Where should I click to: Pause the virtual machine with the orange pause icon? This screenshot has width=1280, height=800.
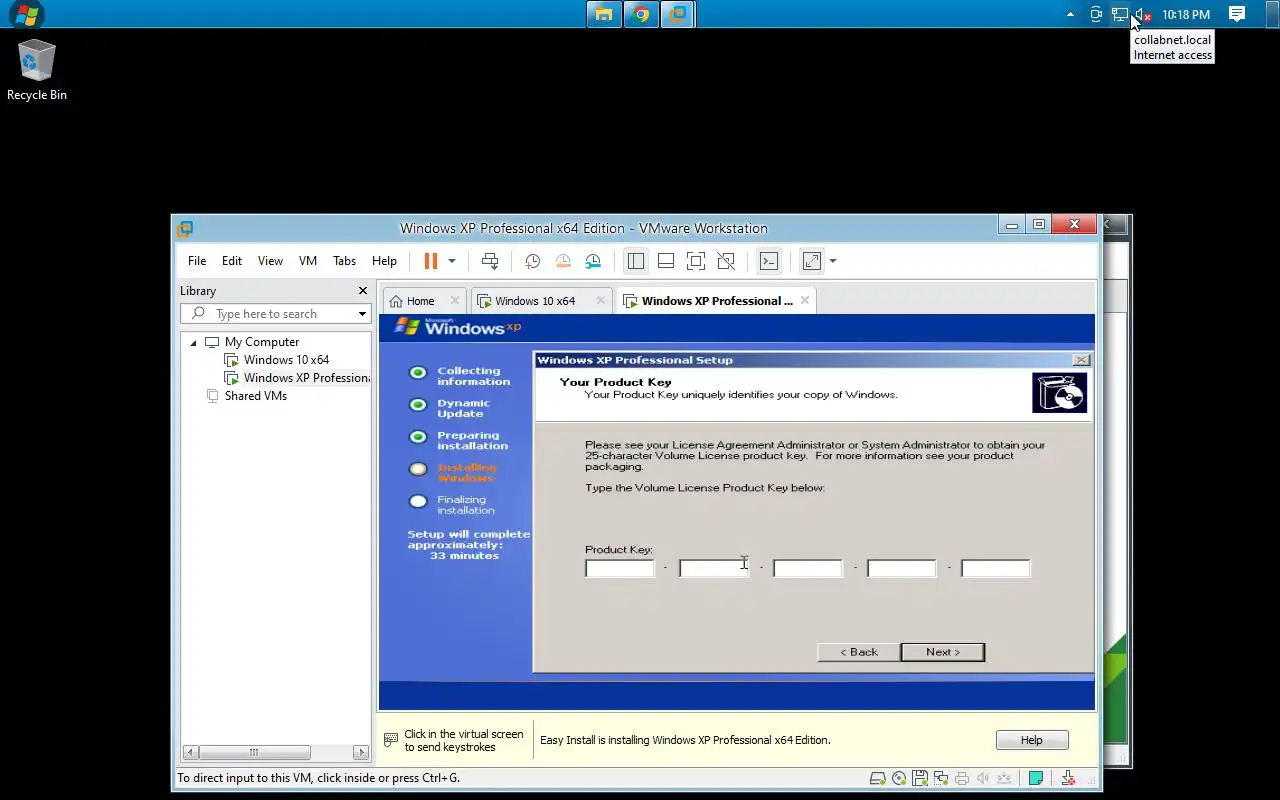(x=431, y=261)
